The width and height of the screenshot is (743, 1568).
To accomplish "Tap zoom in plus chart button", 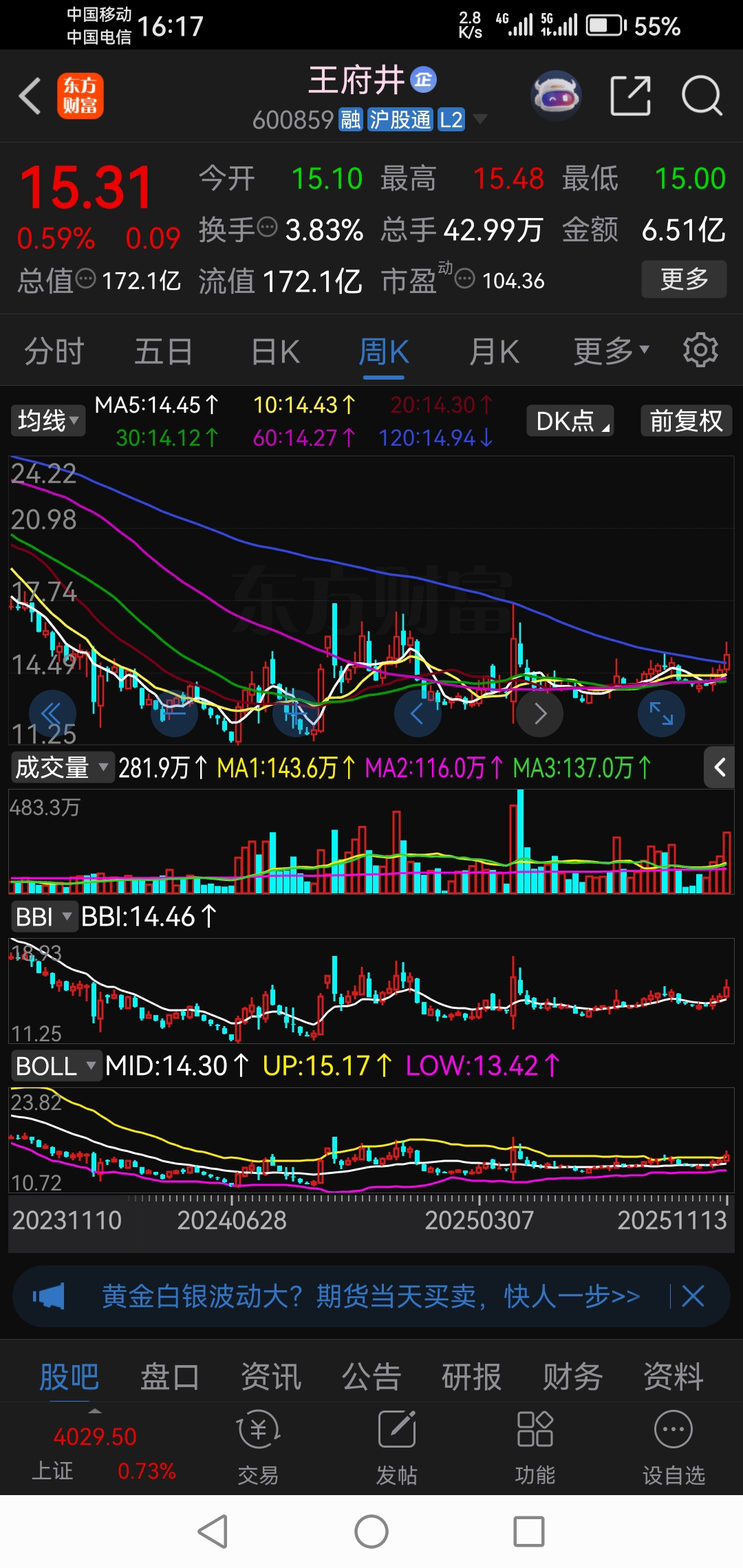I will [296, 713].
